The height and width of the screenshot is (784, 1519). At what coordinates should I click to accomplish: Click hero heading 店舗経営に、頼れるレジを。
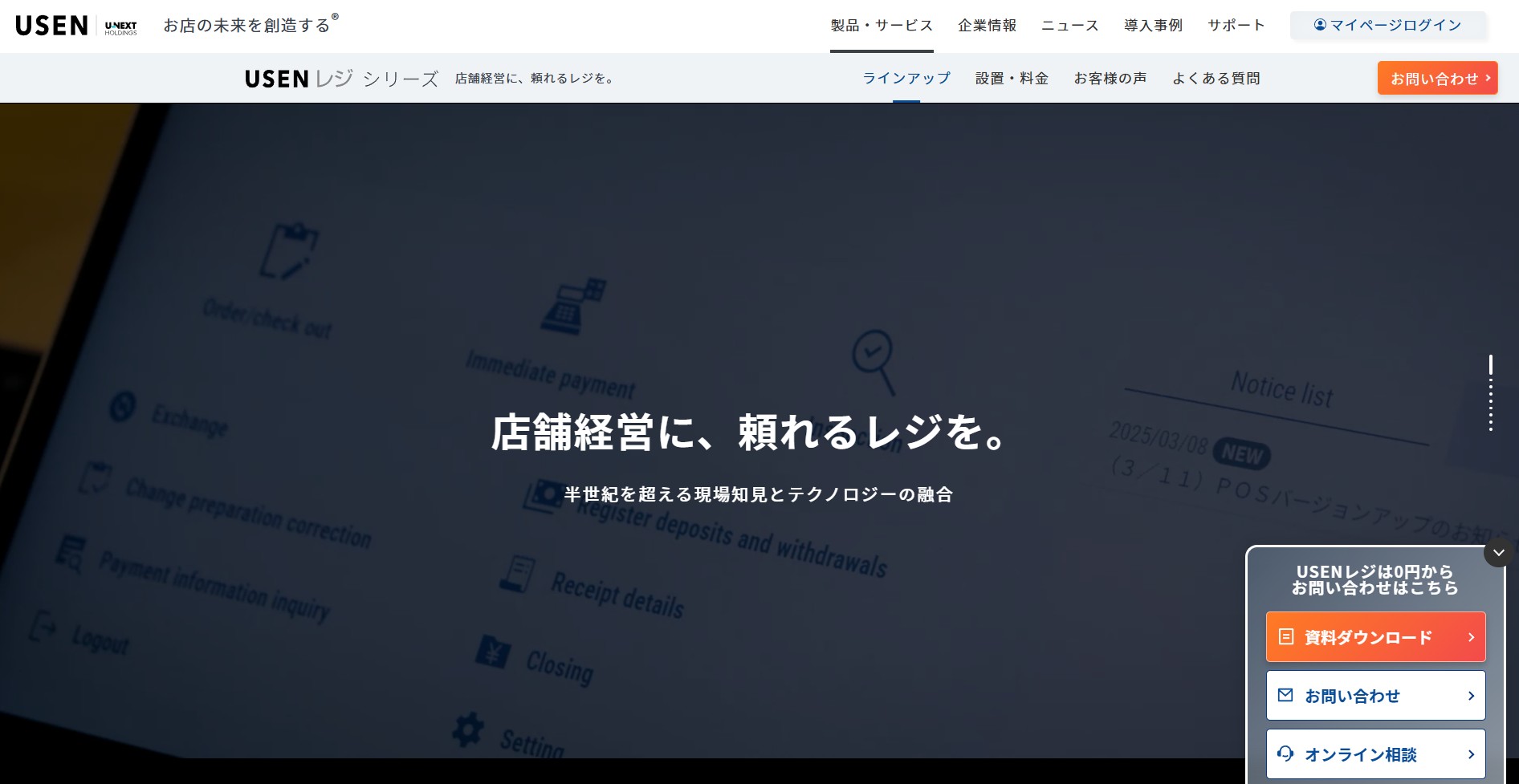[x=748, y=432]
